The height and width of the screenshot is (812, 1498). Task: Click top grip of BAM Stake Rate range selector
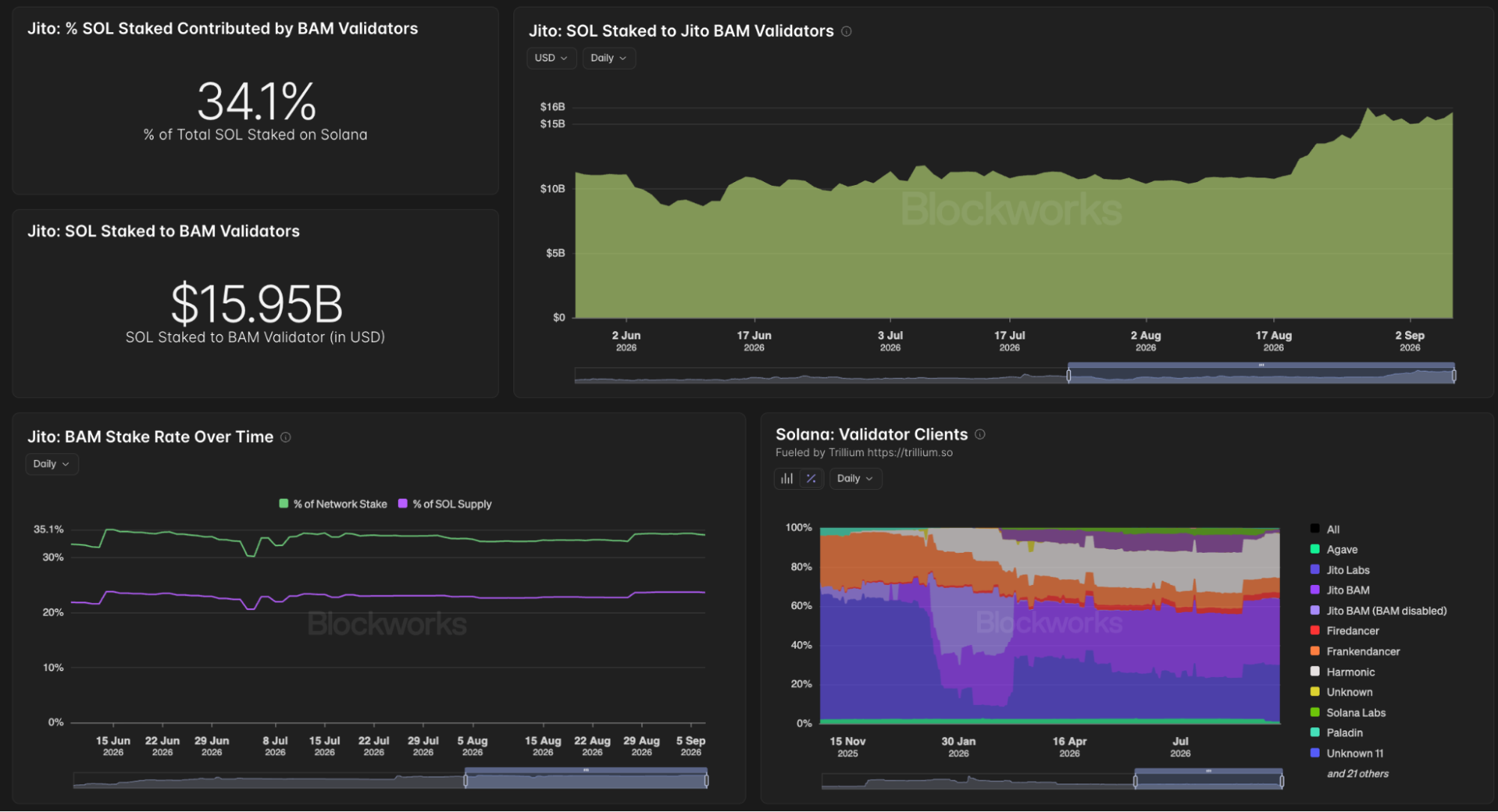[x=586, y=771]
